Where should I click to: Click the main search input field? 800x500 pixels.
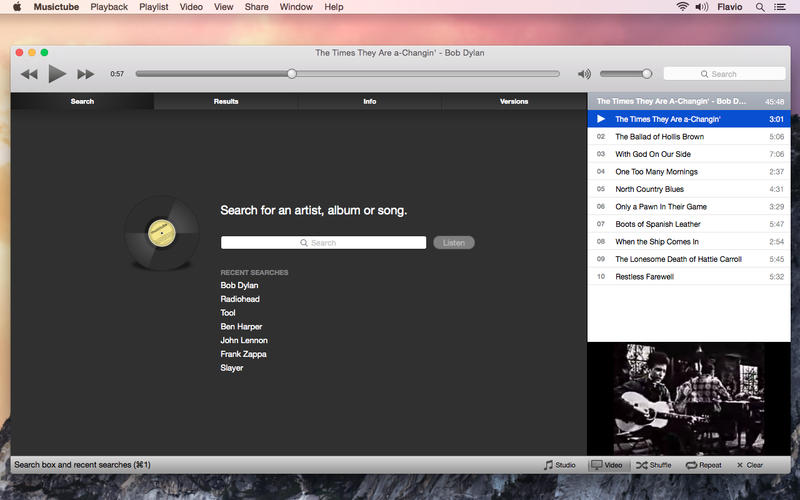coord(323,243)
